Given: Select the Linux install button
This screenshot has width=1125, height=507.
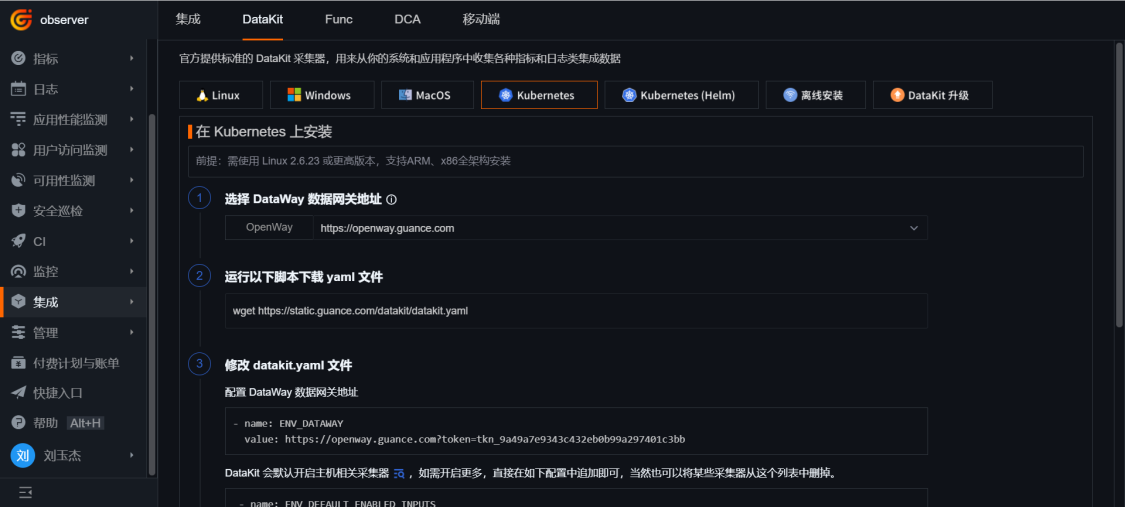Looking at the screenshot, I should pyautogui.click(x=221, y=95).
